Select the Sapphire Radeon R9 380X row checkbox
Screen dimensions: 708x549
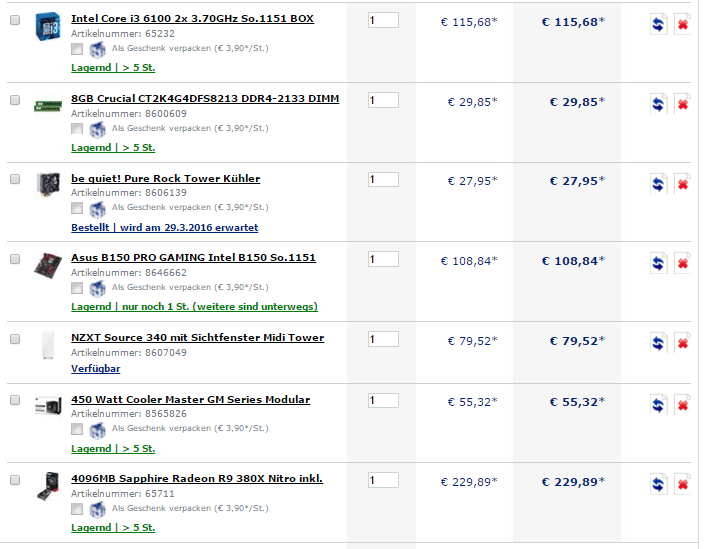pyautogui.click(x=15, y=480)
